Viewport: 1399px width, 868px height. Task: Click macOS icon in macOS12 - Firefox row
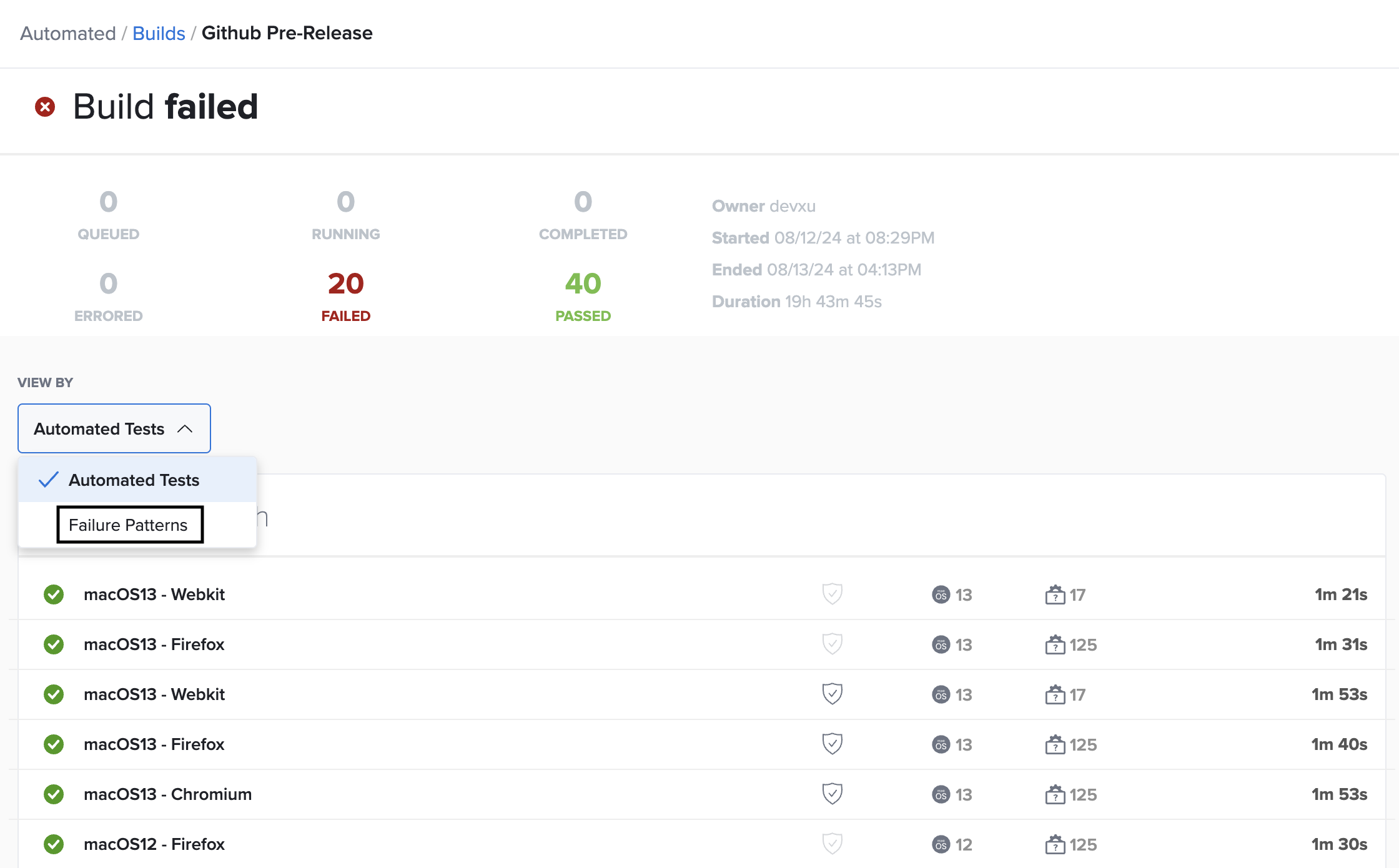coord(941,844)
